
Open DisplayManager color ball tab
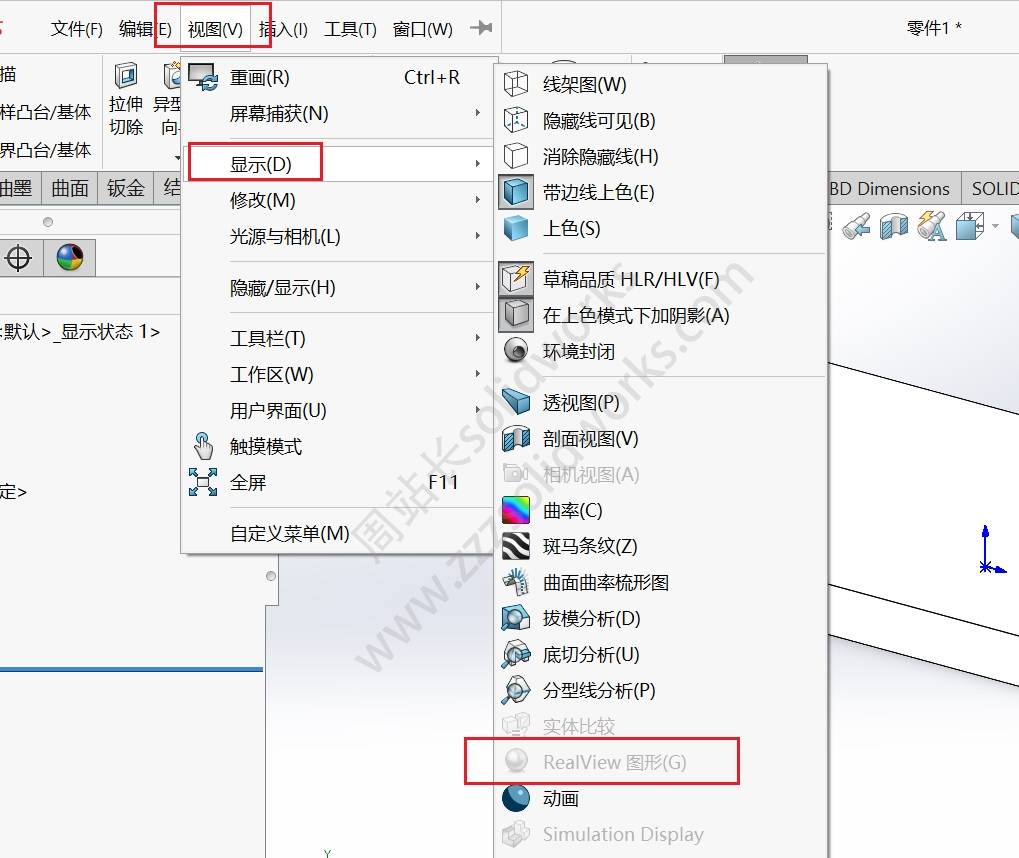coord(70,258)
